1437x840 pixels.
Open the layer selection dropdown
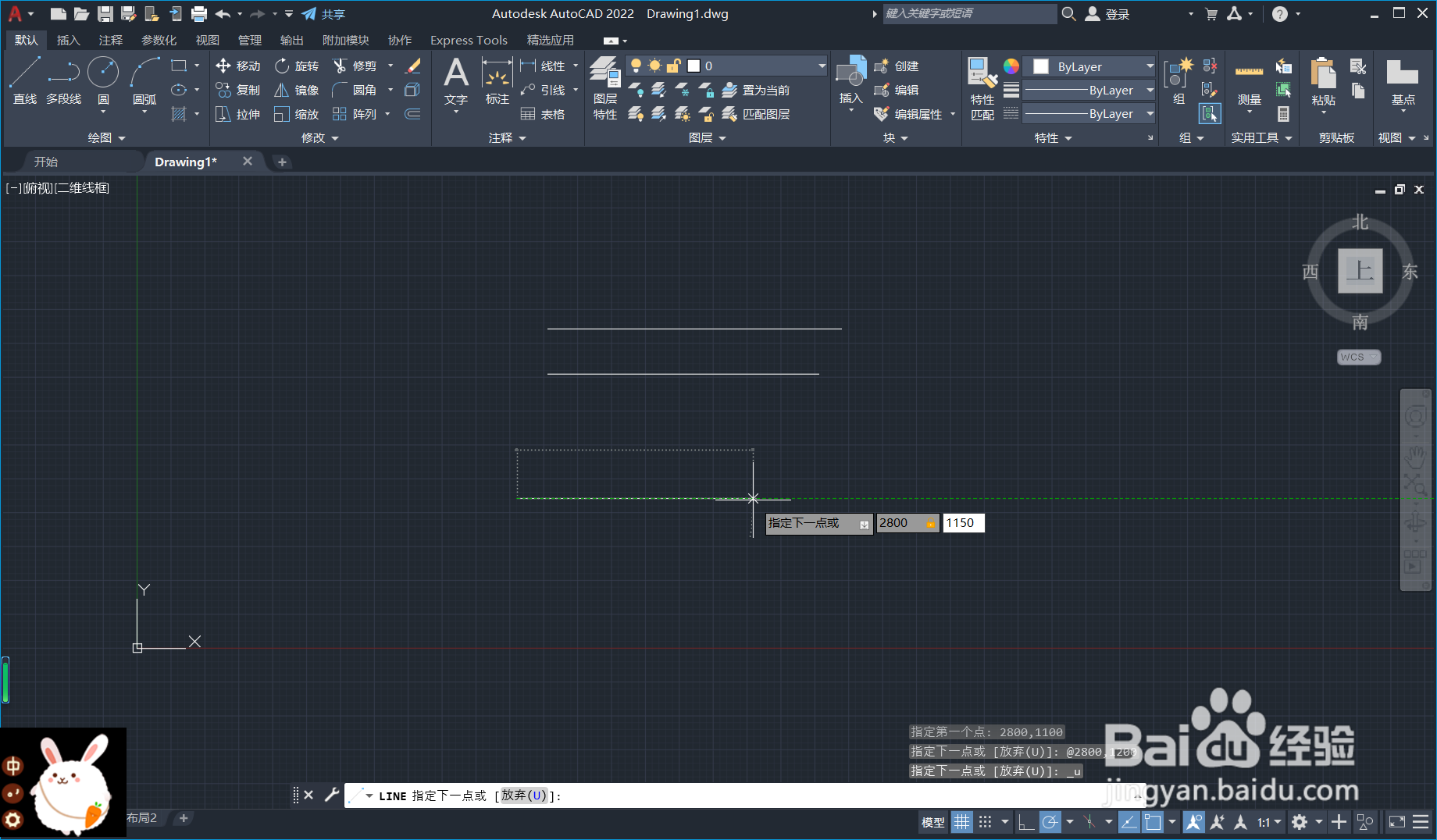[x=726, y=66]
